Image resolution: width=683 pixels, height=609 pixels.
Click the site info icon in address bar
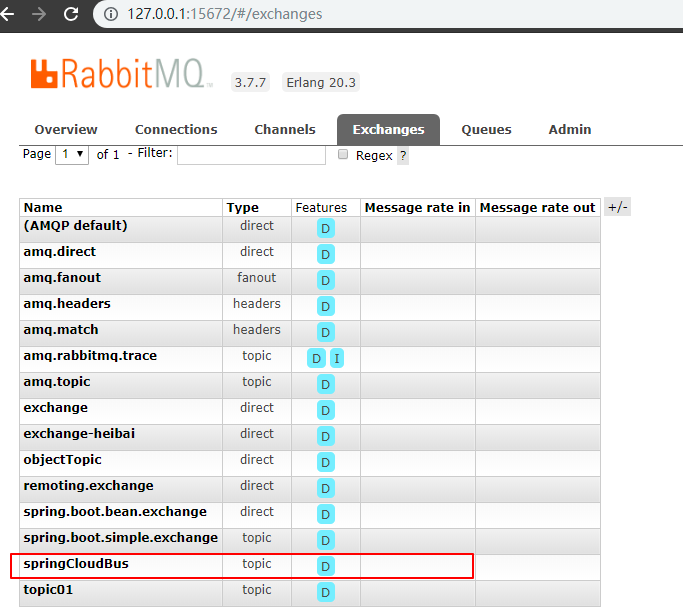[x=111, y=14]
